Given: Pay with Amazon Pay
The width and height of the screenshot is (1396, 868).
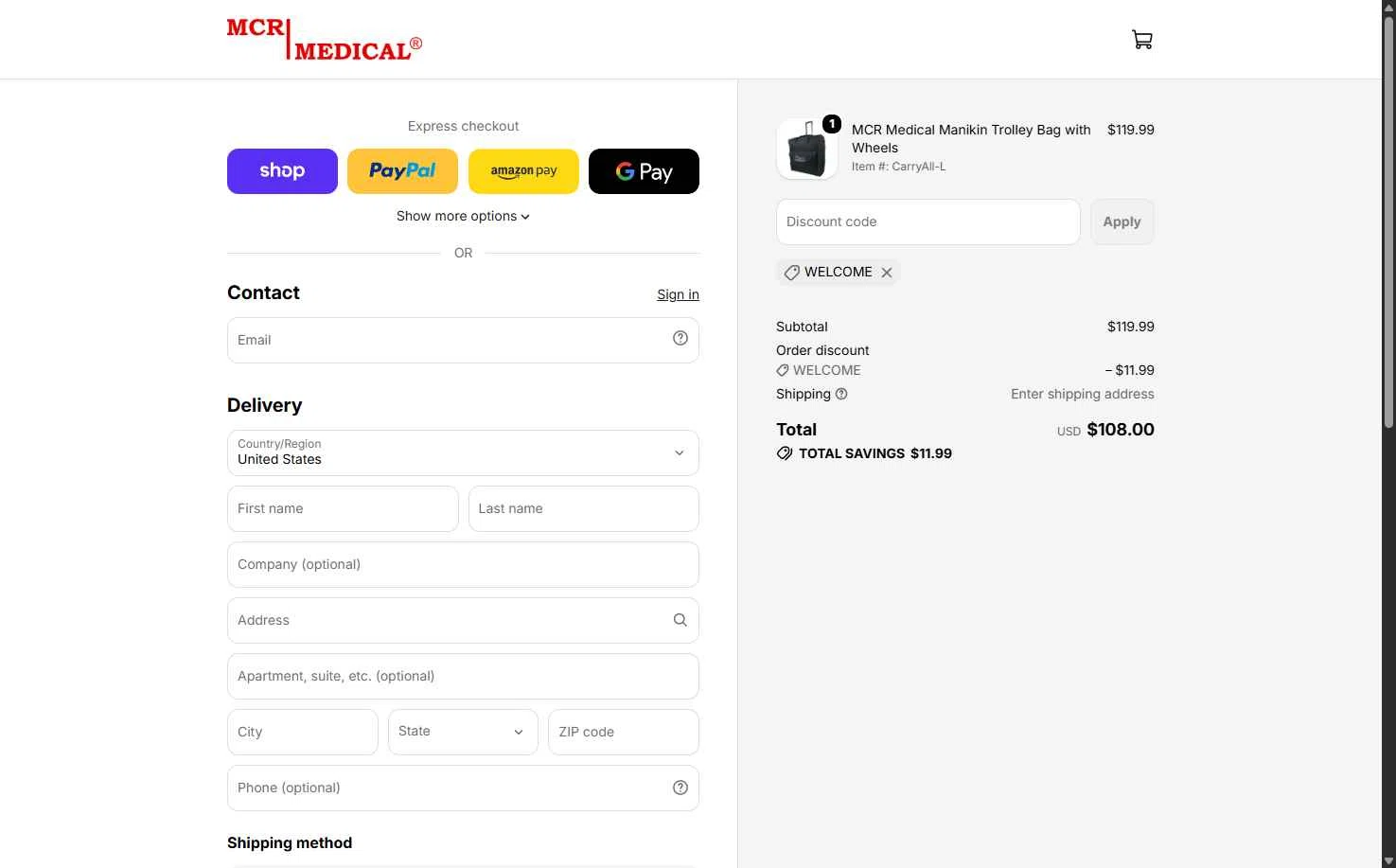Looking at the screenshot, I should click(x=523, y=171).
